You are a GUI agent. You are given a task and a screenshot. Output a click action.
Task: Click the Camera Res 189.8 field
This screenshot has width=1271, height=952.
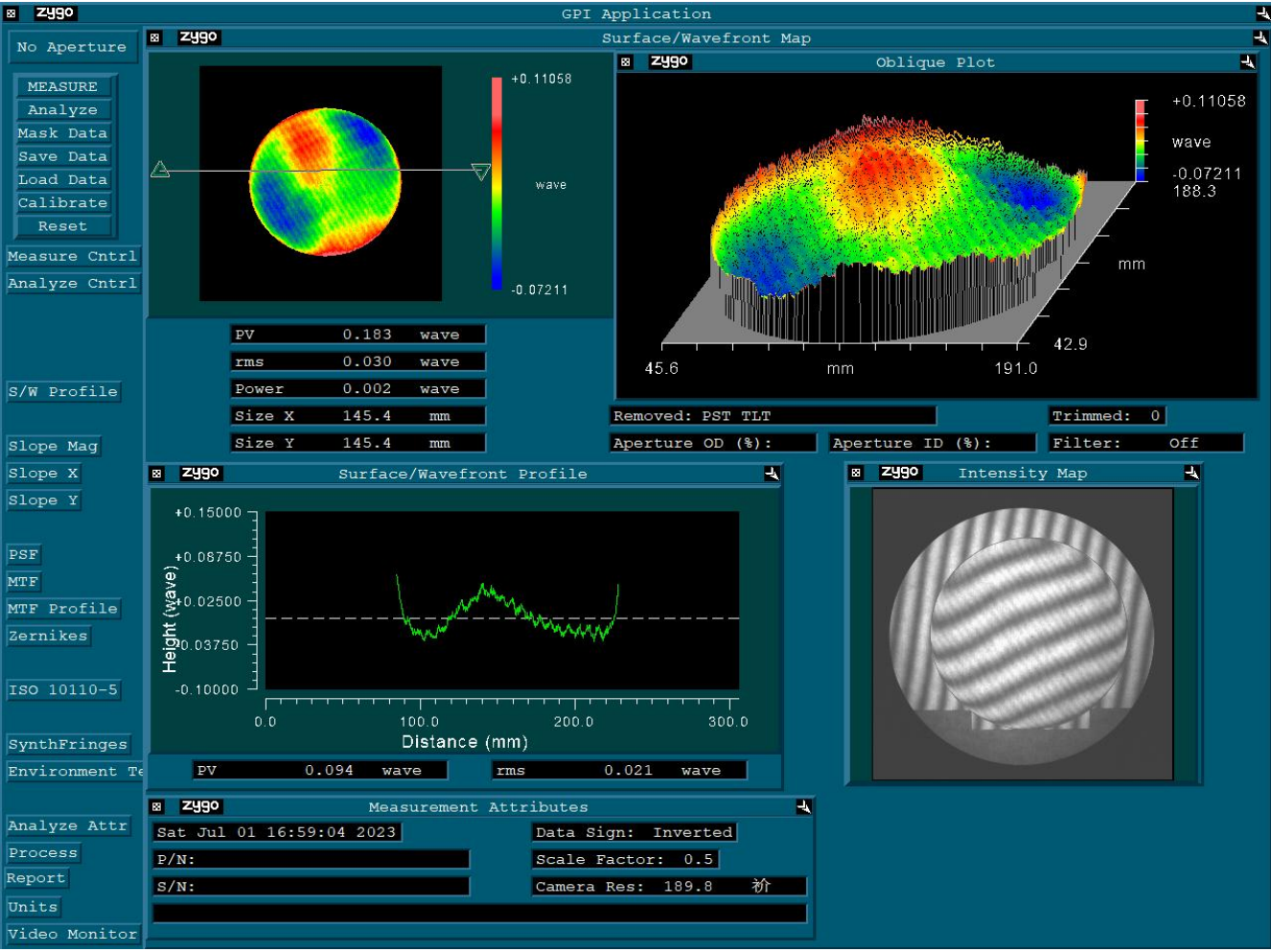click(x=669, y=886)
